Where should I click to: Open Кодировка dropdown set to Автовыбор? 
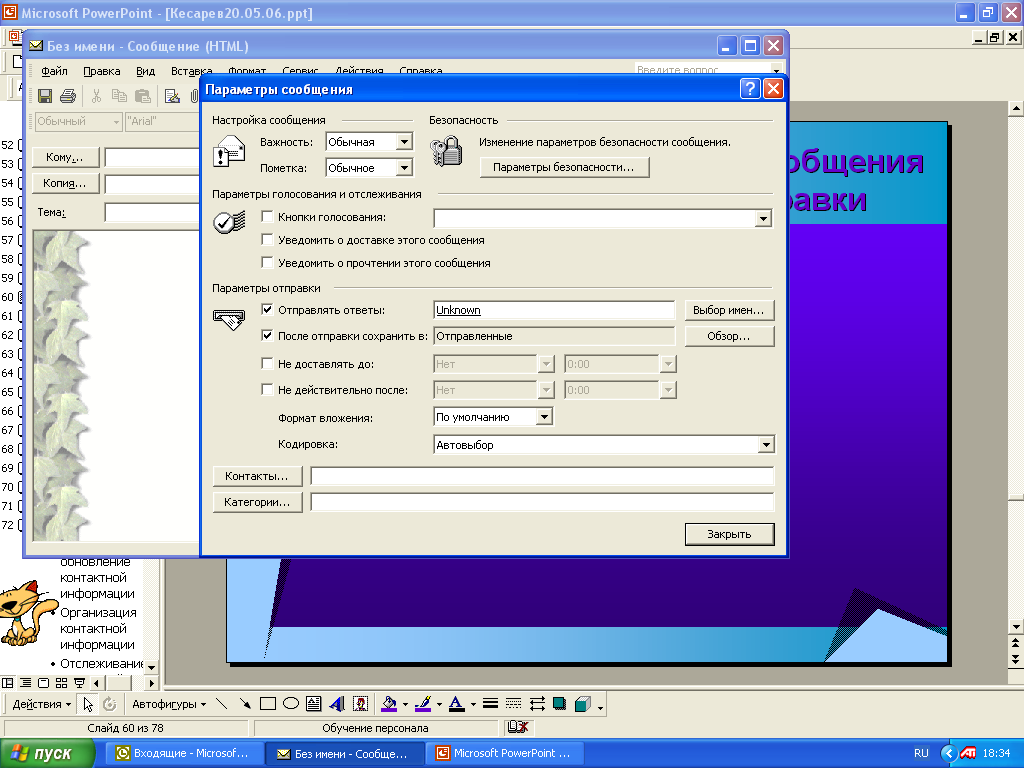coord(766,445)
